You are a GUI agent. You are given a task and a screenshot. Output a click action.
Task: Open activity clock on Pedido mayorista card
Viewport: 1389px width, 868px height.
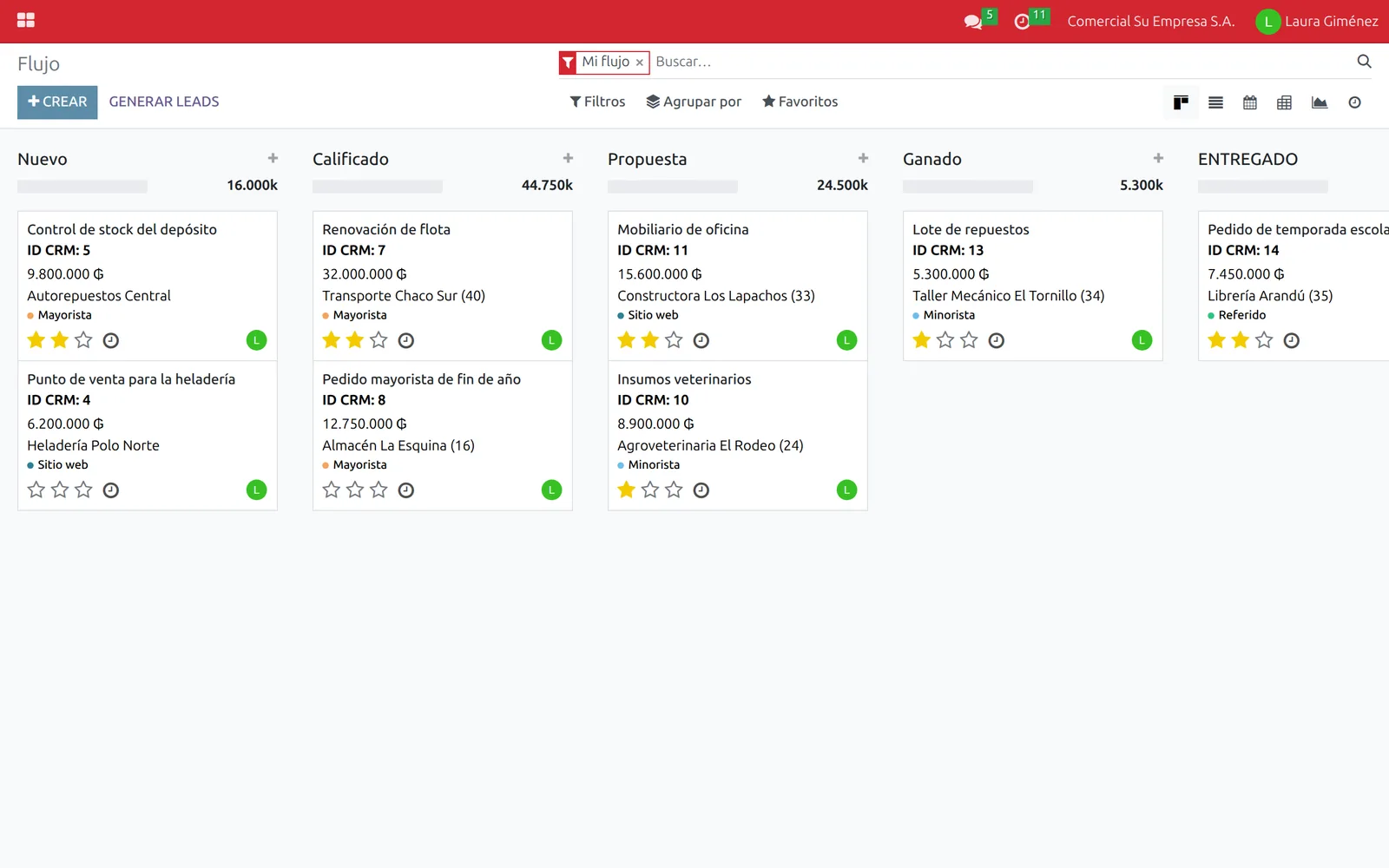(x=405, y=490)
